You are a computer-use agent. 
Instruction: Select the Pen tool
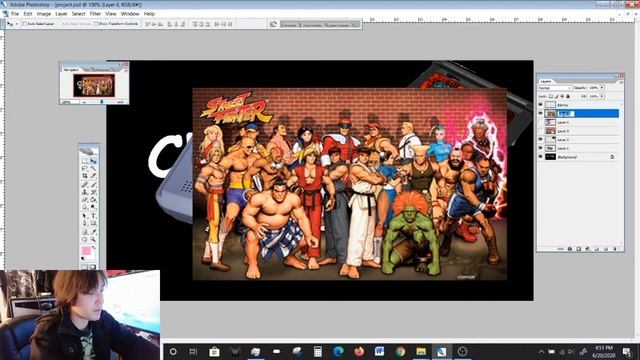[x=84, y=224]
